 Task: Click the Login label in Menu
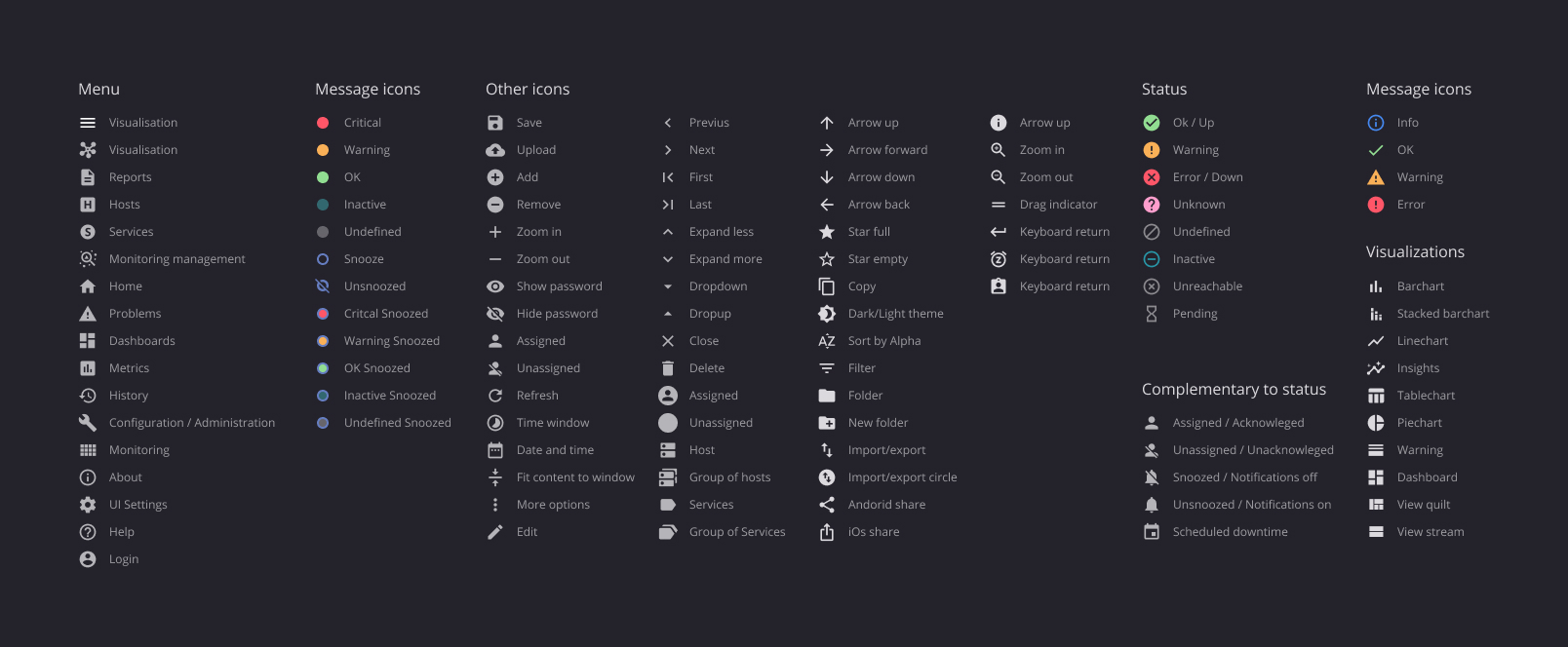coord(124,559)
